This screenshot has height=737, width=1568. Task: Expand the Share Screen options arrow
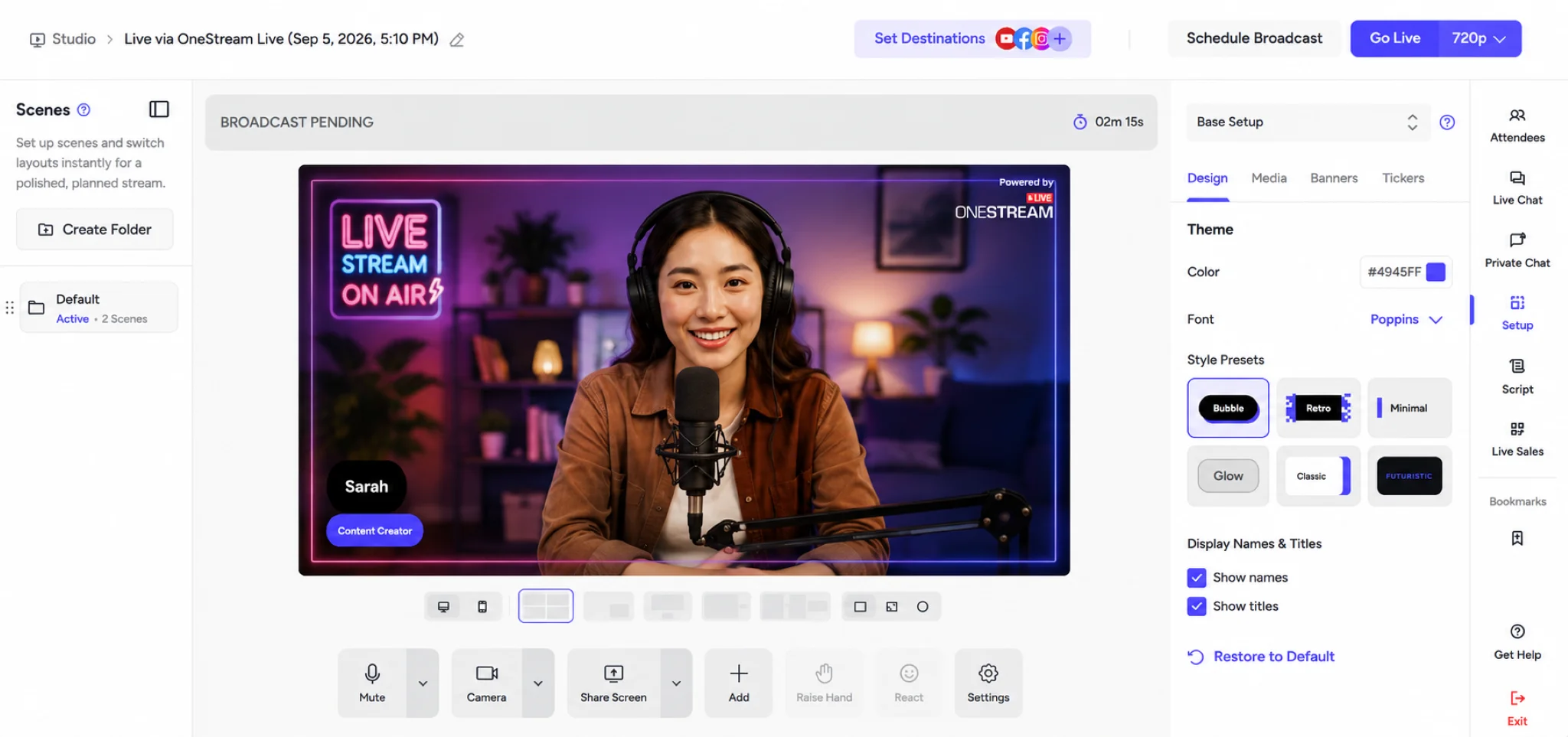pos(676,683)
